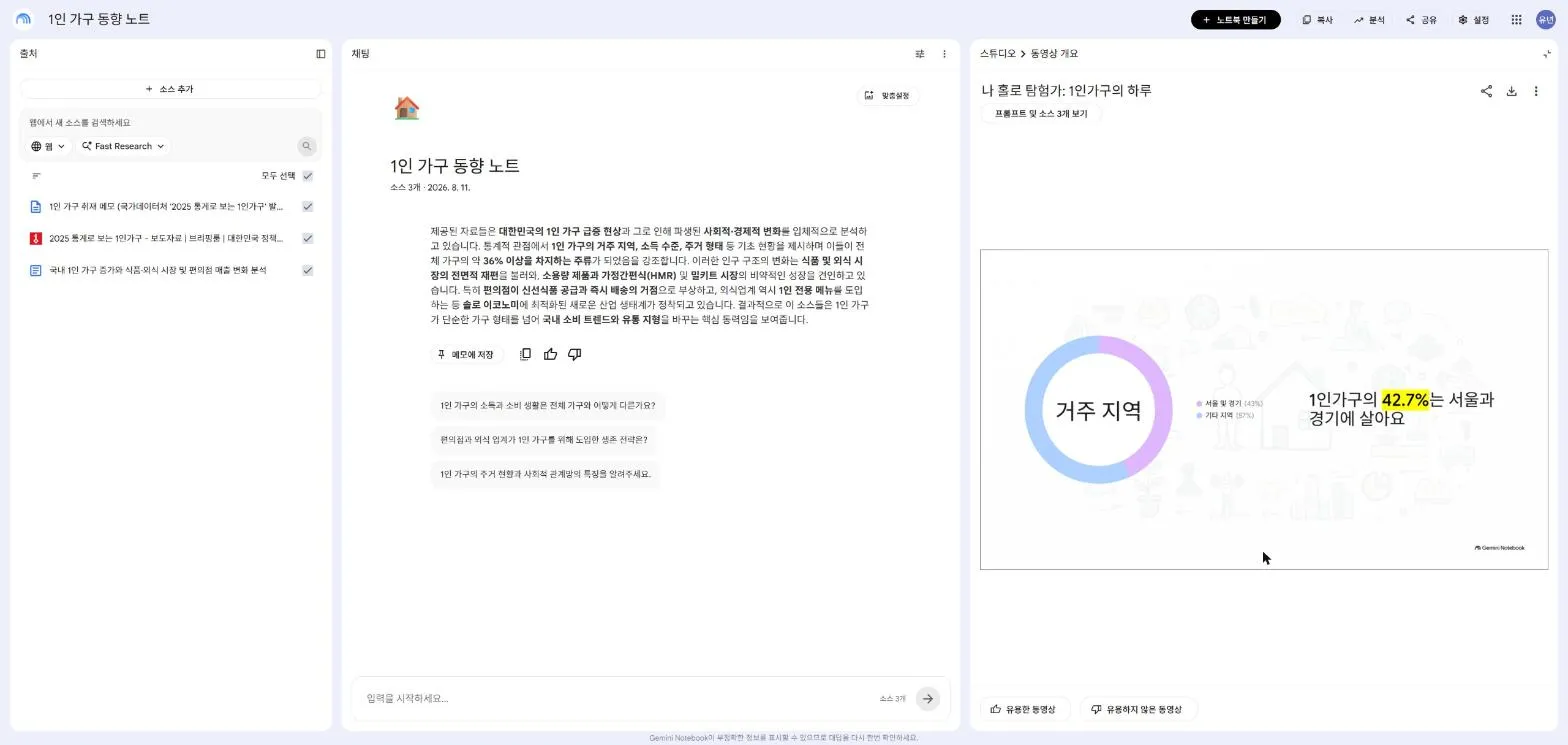Click the red PDF icon of 2025 통계 source
The image size is (1568, 745).
pos(36,238)
